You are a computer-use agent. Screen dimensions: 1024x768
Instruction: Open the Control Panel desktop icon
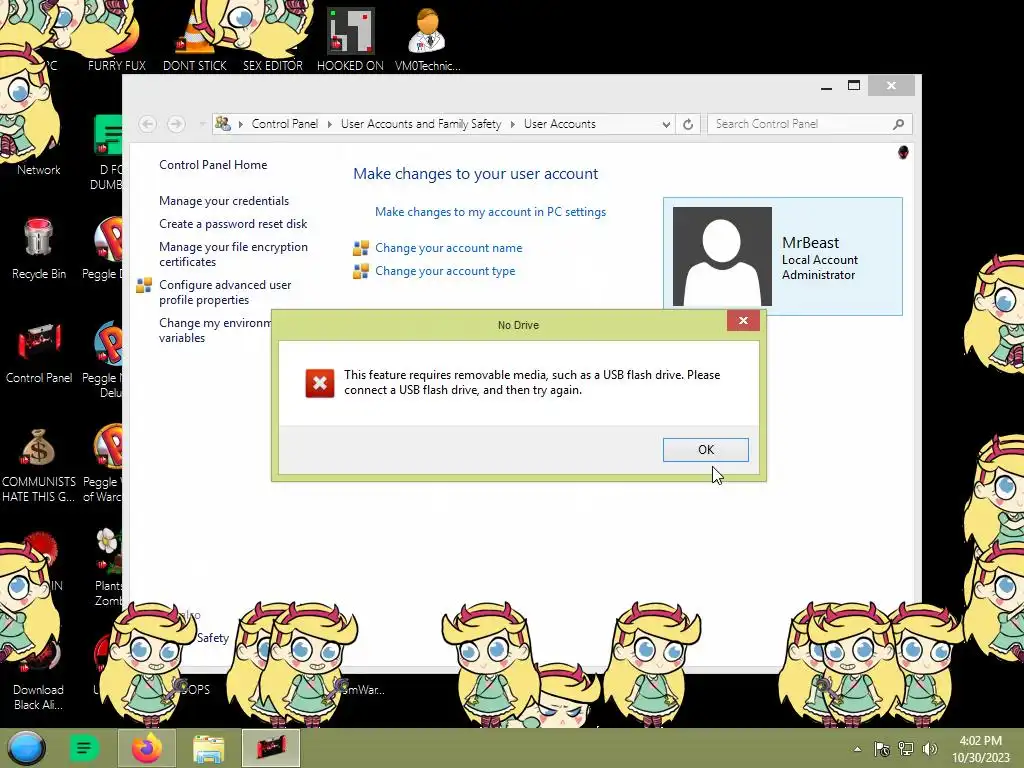point(39,353)
